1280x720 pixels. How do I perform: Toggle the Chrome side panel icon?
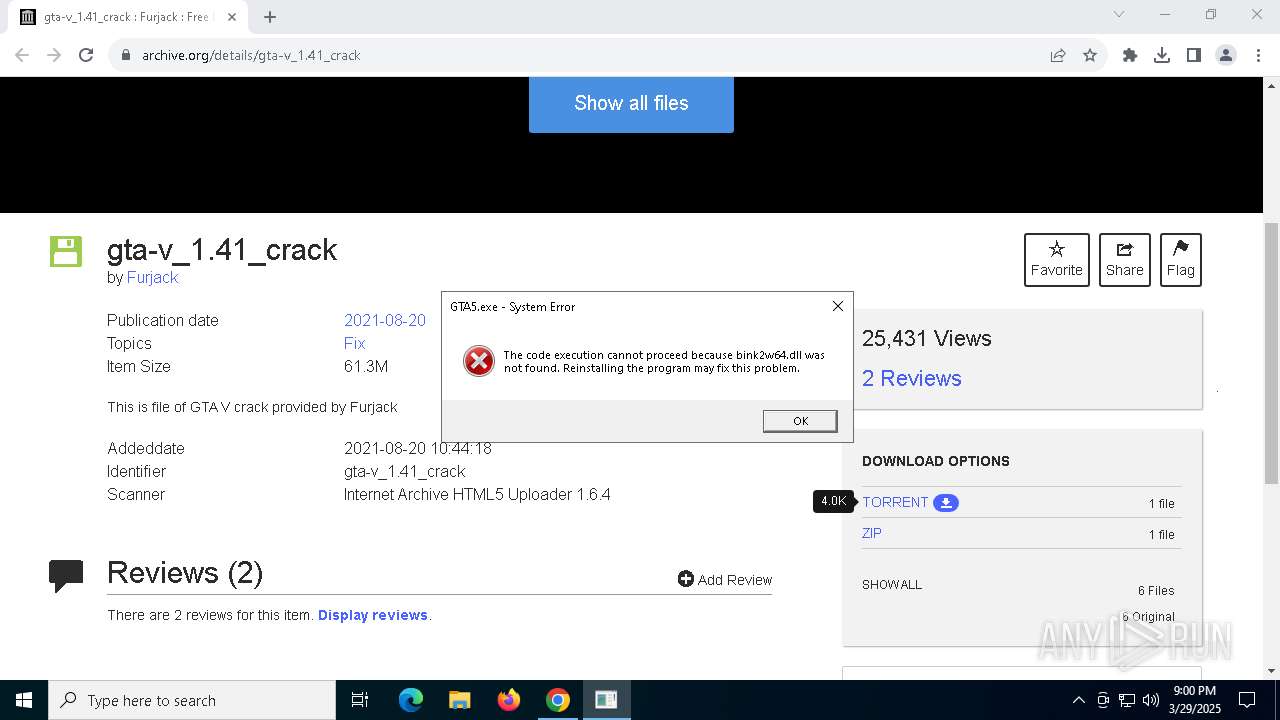pyautogui.click(x=1194, y=55)
